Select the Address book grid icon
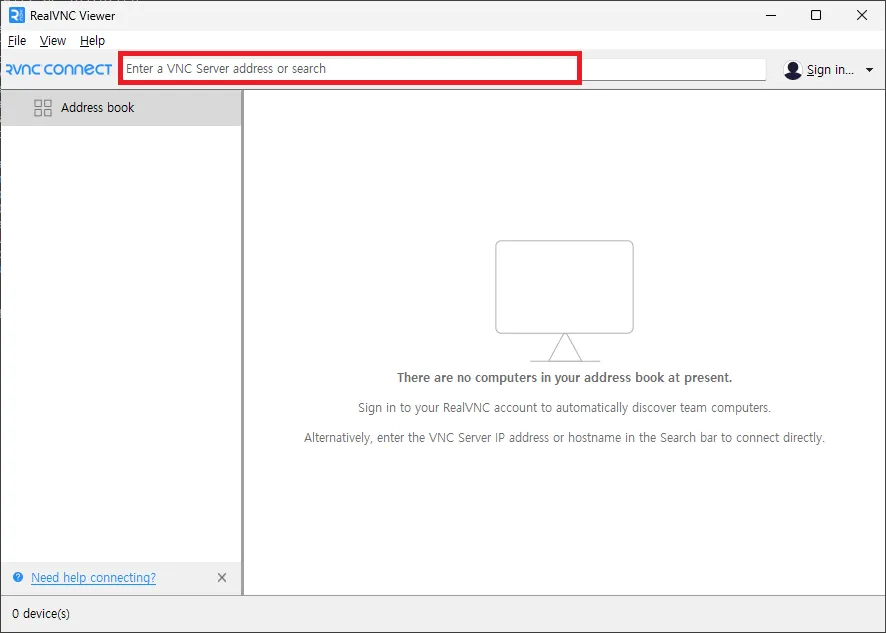 pyautogui.click(x=43, y=107)
